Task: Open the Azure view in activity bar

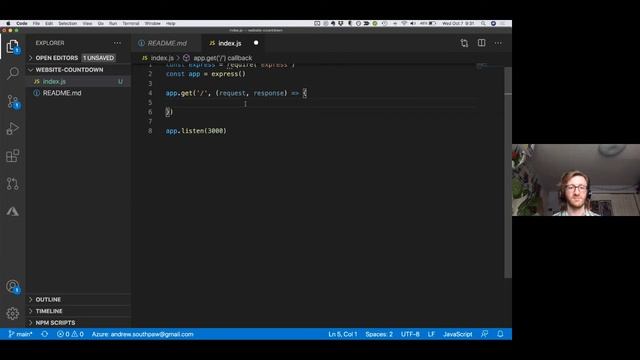Action: pyautogui.click(x=13, y=211)
